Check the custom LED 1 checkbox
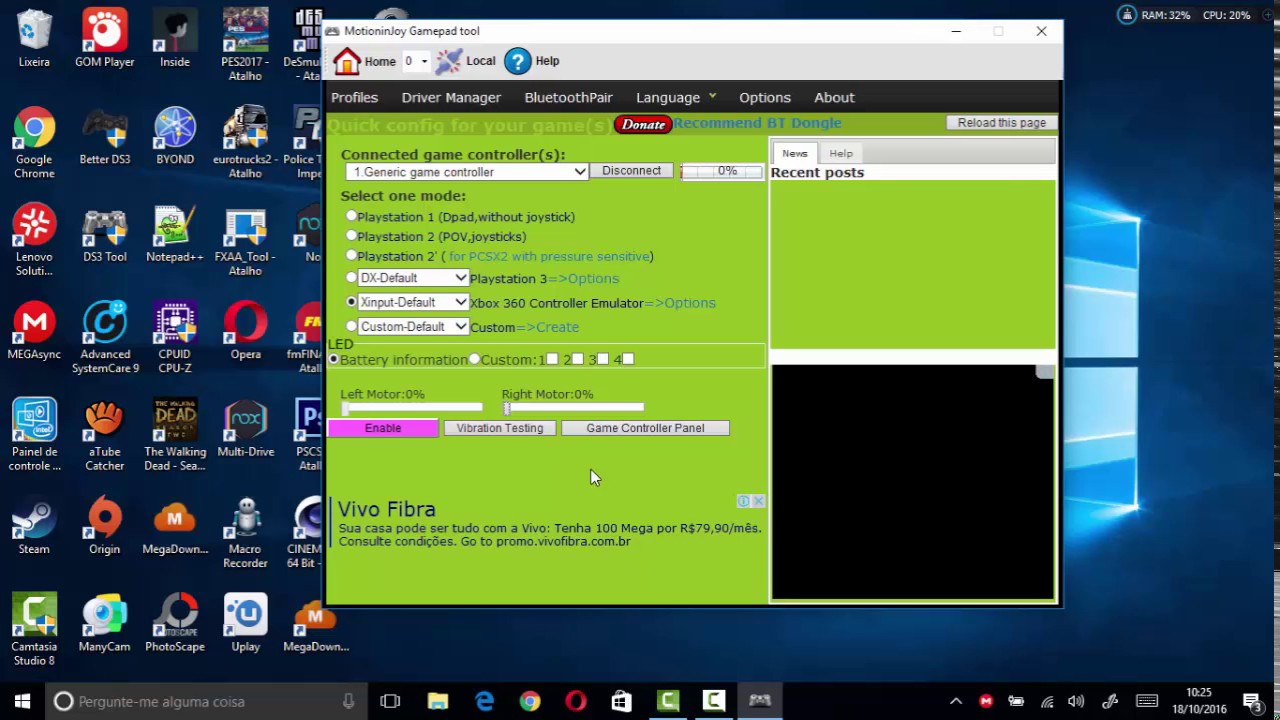The image size is (1280, 720). coord(552,359)
